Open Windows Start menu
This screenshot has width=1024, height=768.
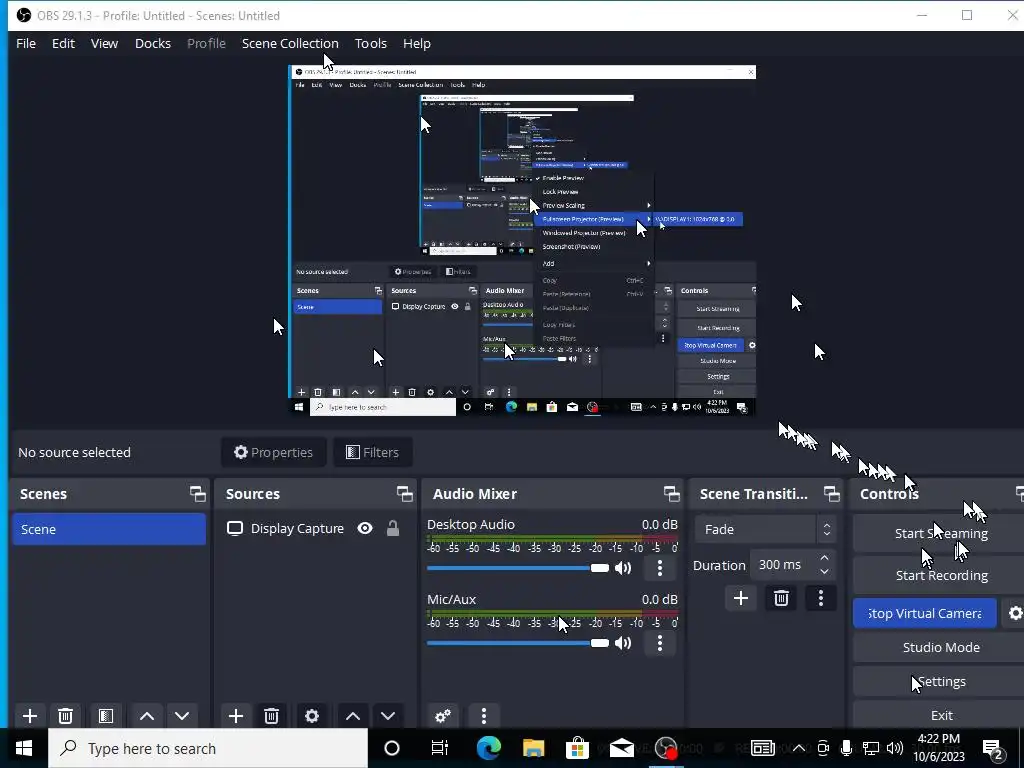(24, 748)
